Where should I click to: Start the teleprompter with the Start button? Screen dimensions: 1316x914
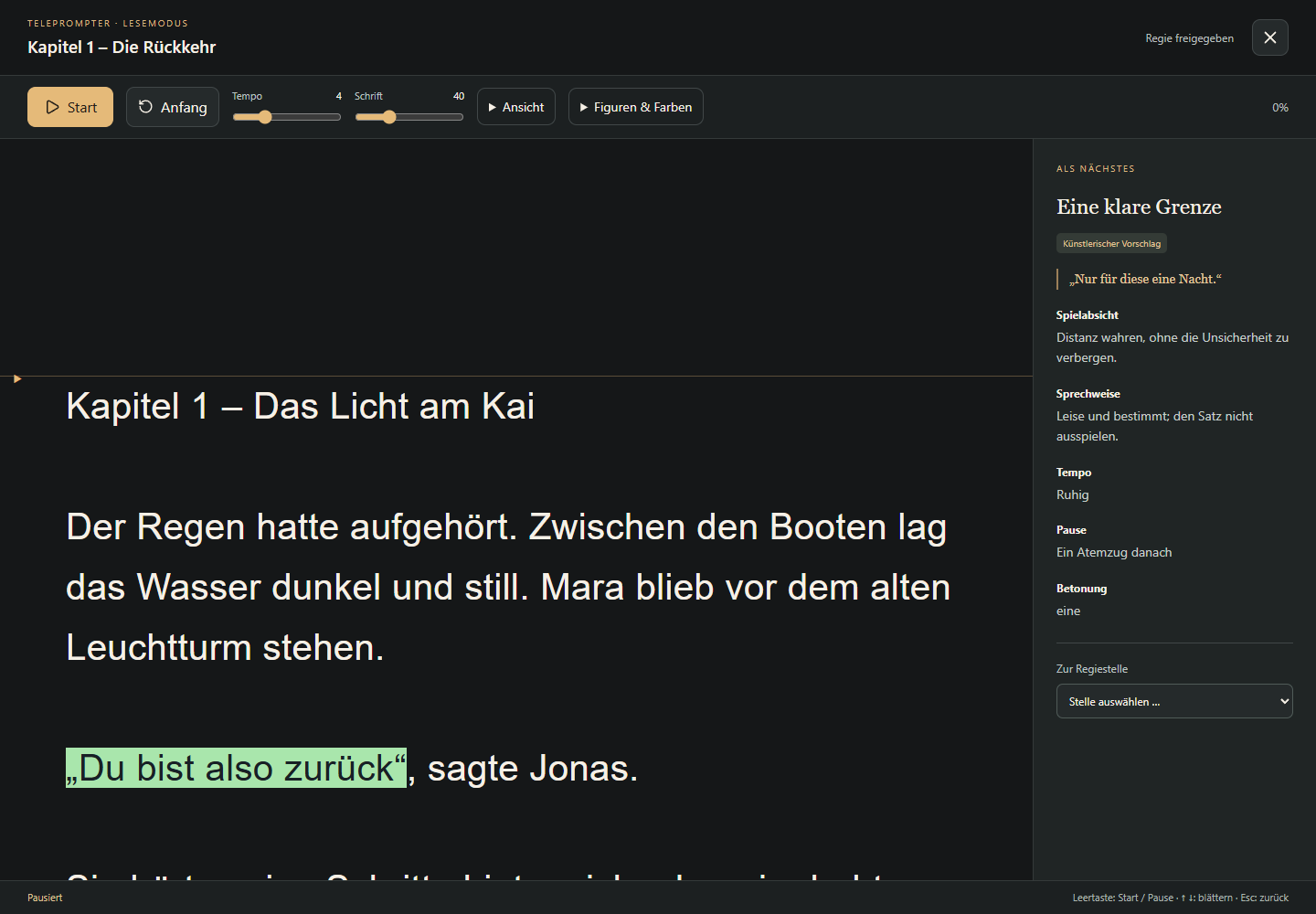click(70, 107)
